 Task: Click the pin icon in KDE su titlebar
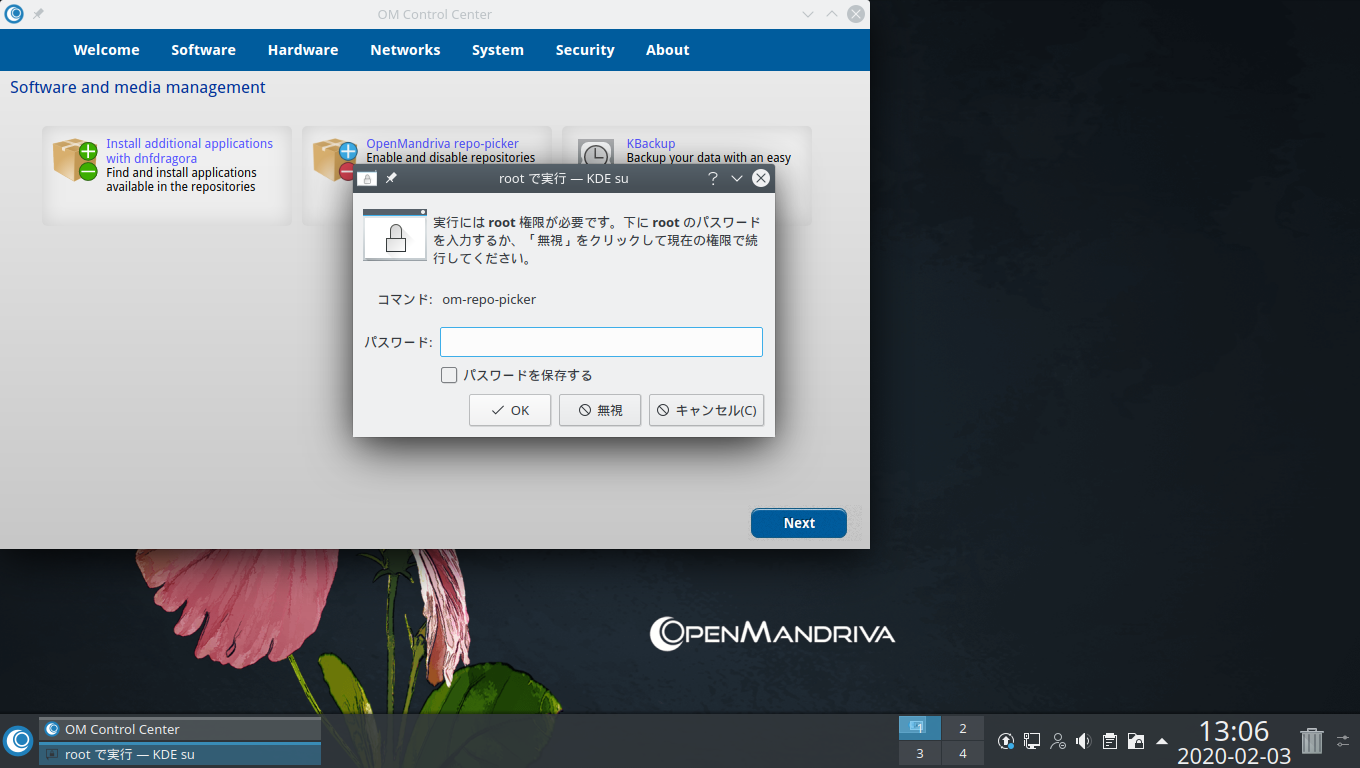[x=391, y=178]
